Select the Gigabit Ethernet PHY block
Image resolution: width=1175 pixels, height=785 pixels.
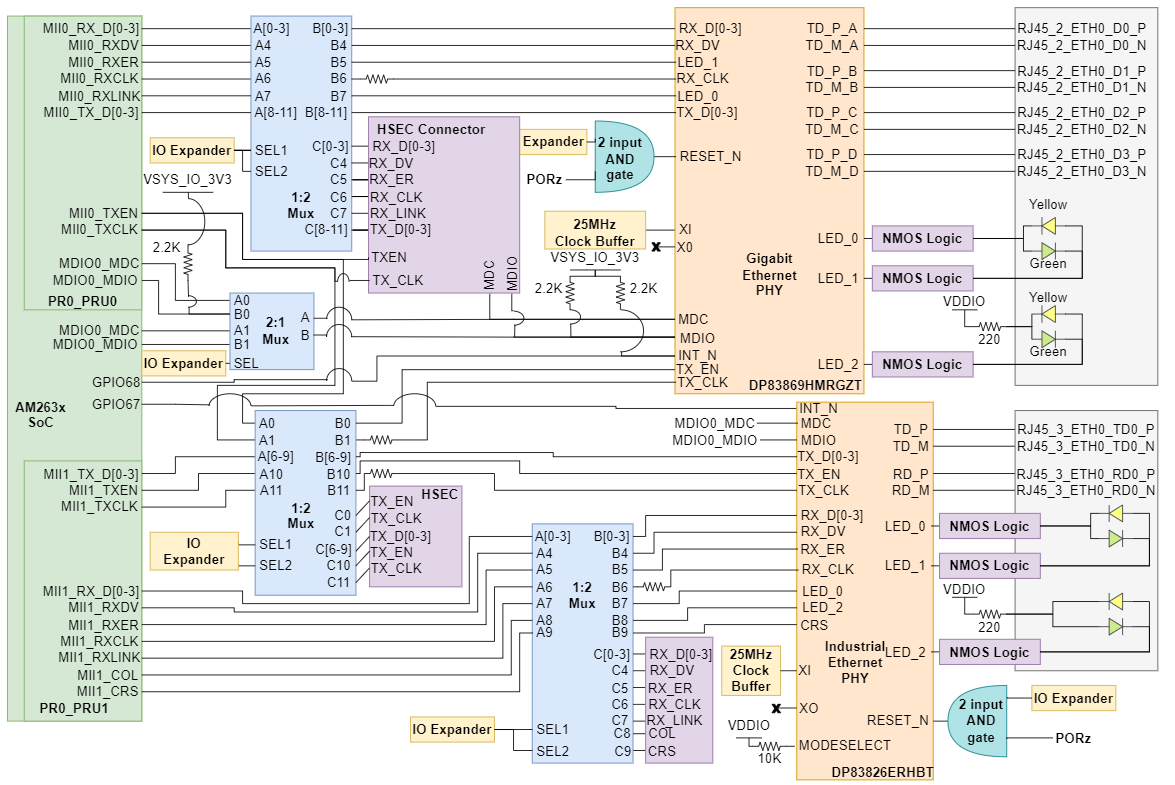(x=770, y=270)
